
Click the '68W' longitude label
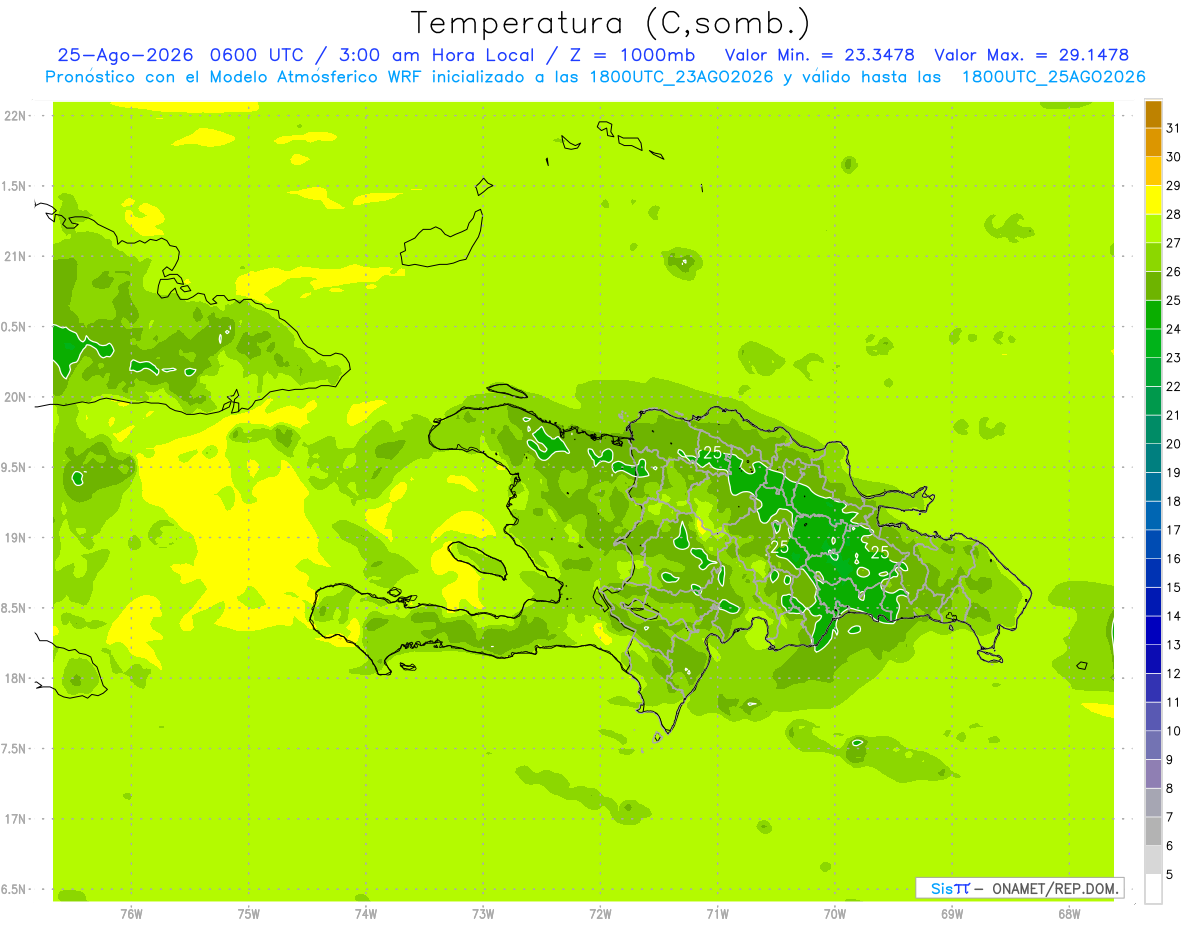(x=1069, y=914)
